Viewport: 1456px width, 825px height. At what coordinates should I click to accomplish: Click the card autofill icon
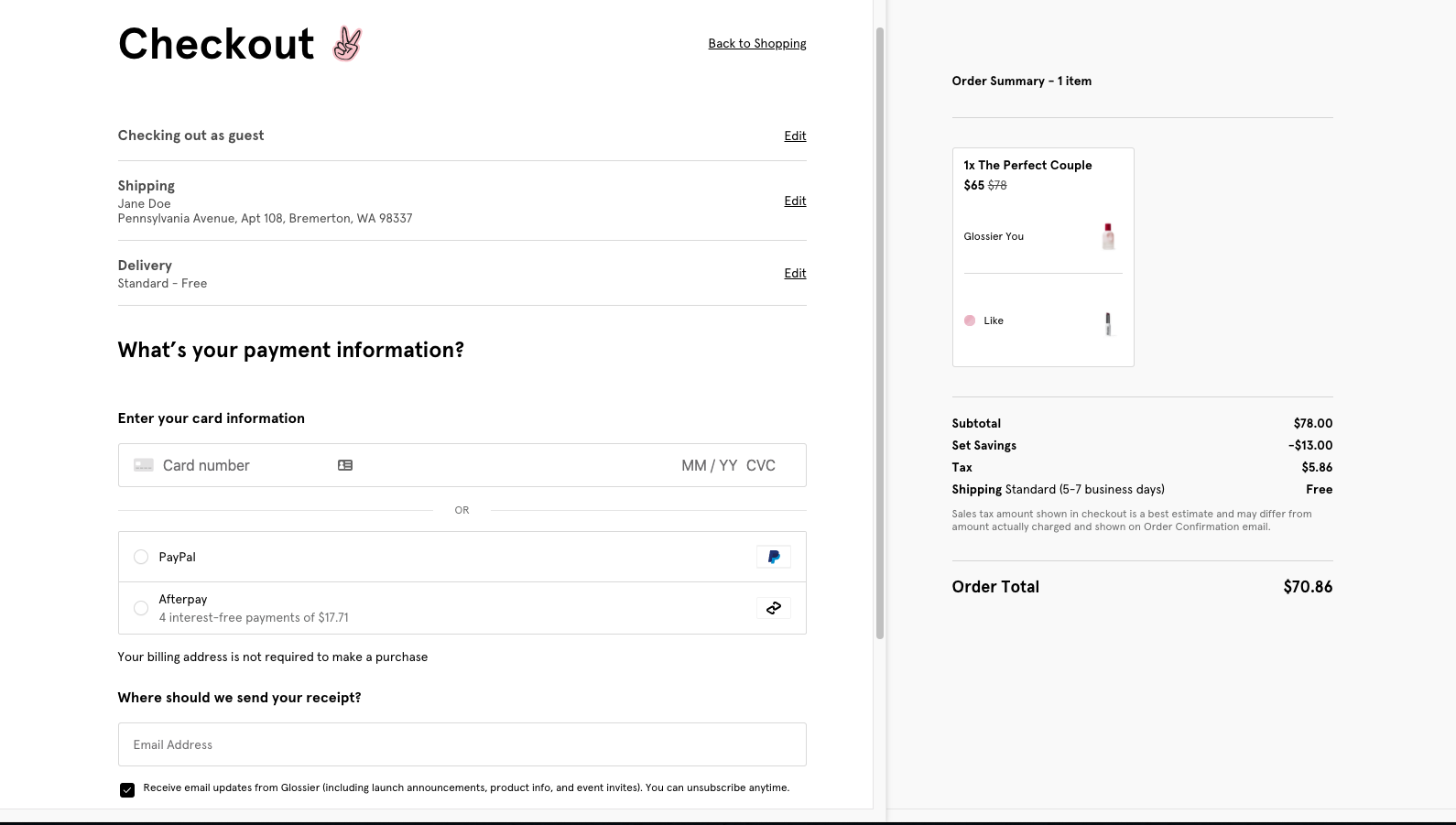tap(345, 465)
